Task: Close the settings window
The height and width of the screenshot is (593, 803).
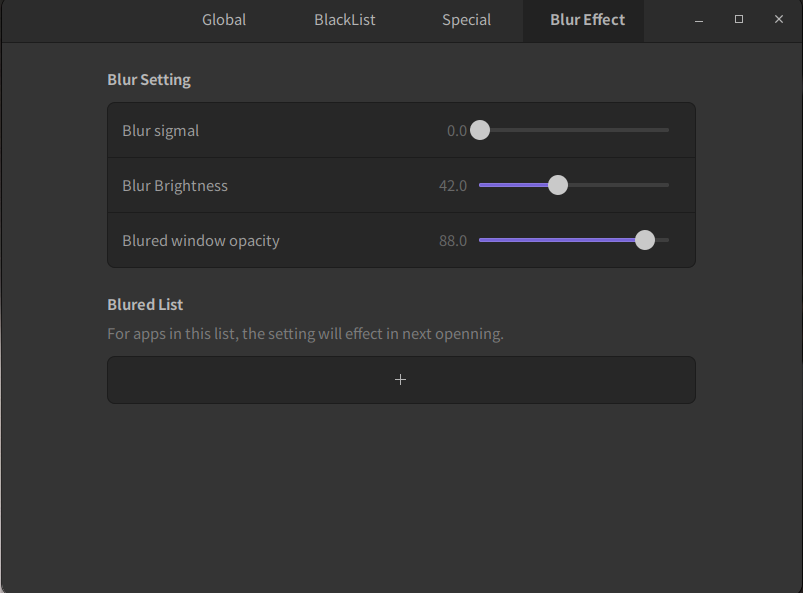Action: click(779, 20)
